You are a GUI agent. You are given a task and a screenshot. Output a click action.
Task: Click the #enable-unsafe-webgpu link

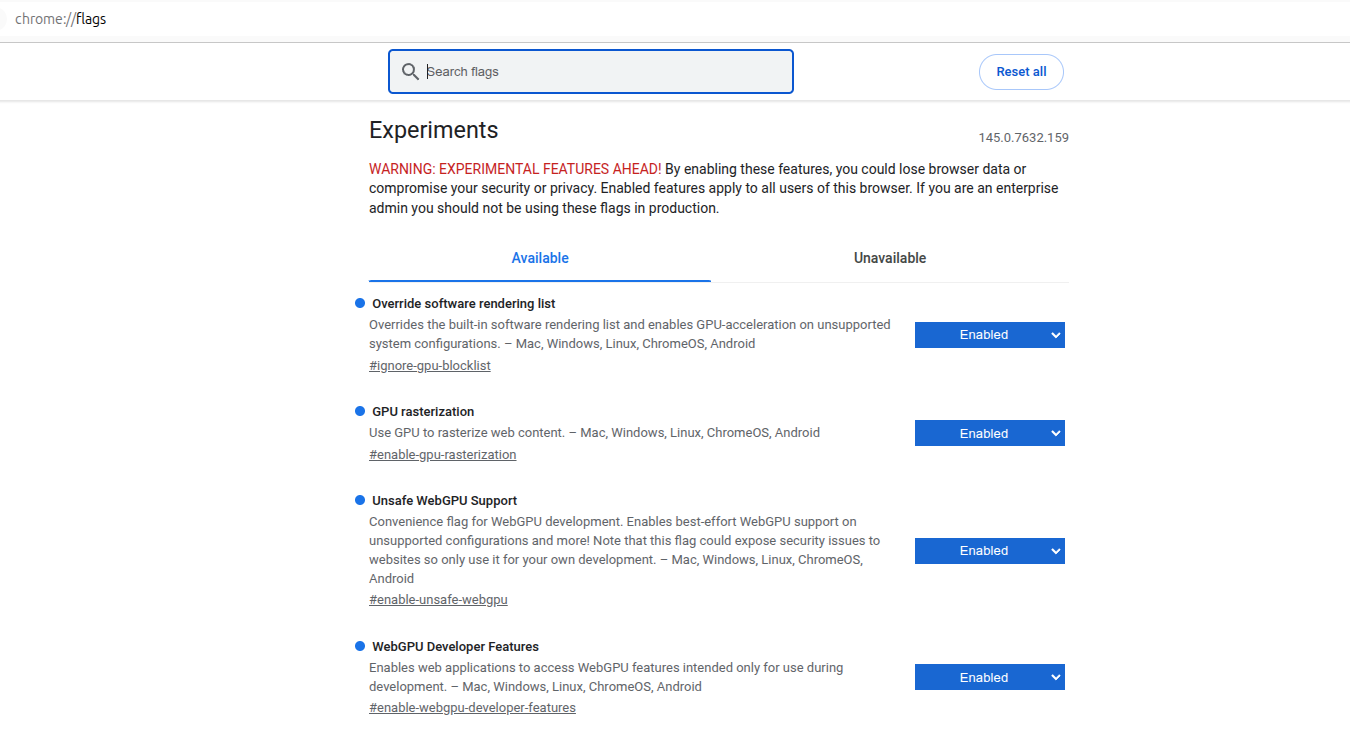[x=438, y=600]
